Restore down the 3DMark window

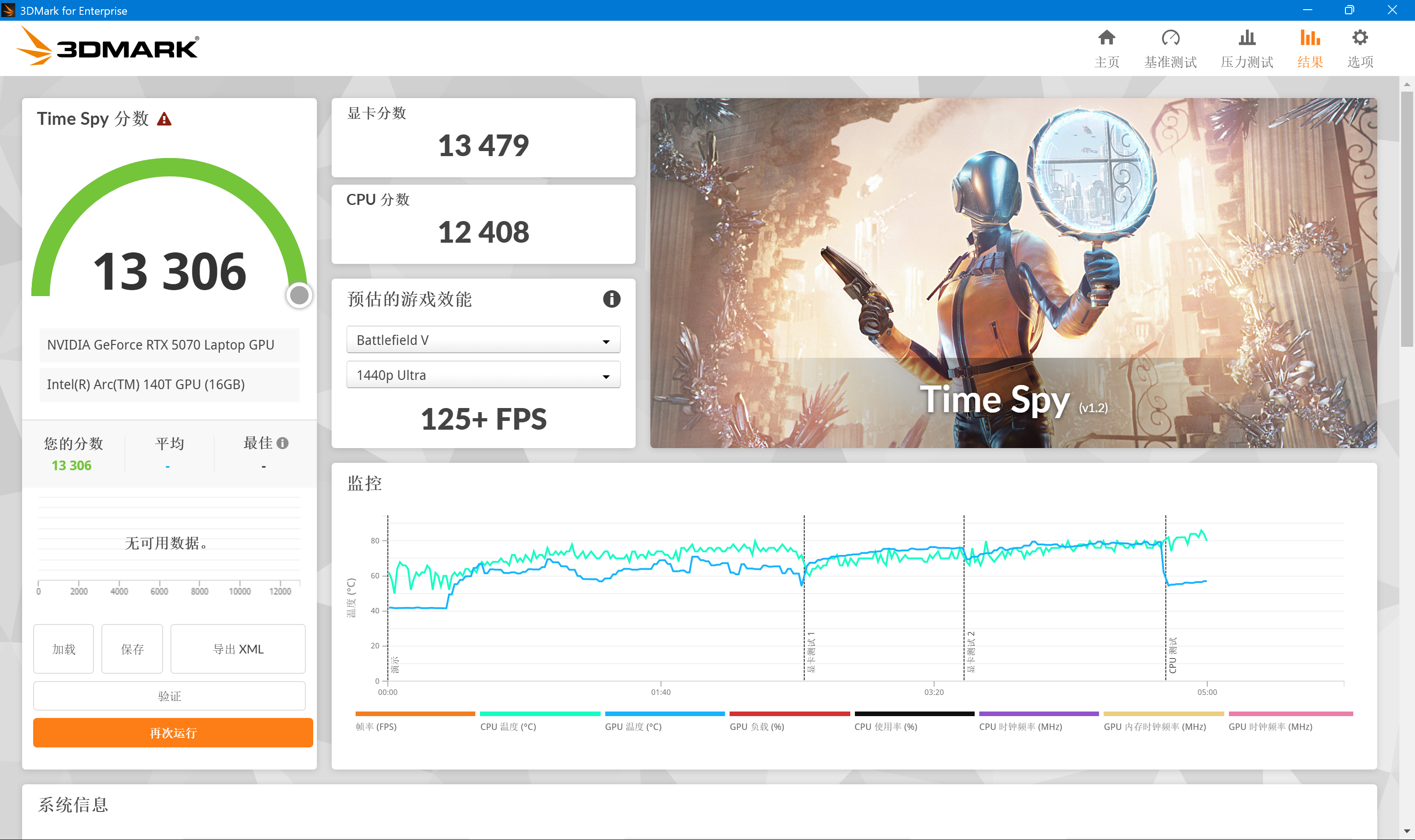[1350, 10]
